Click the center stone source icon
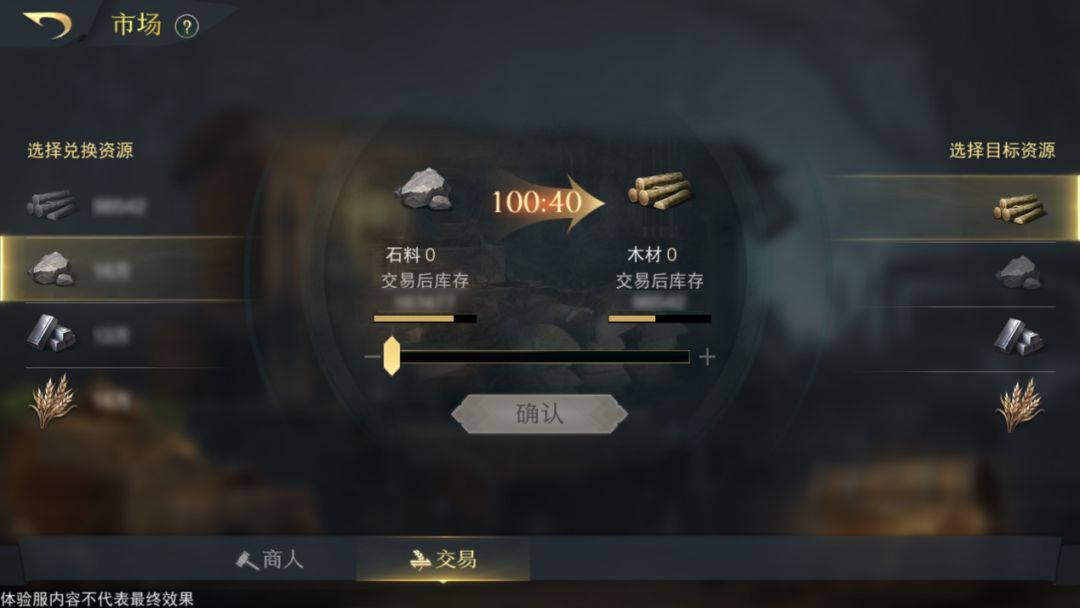The height and width of the screenshot is (608, 1080). pyautogui.click(x=424, y=189)
